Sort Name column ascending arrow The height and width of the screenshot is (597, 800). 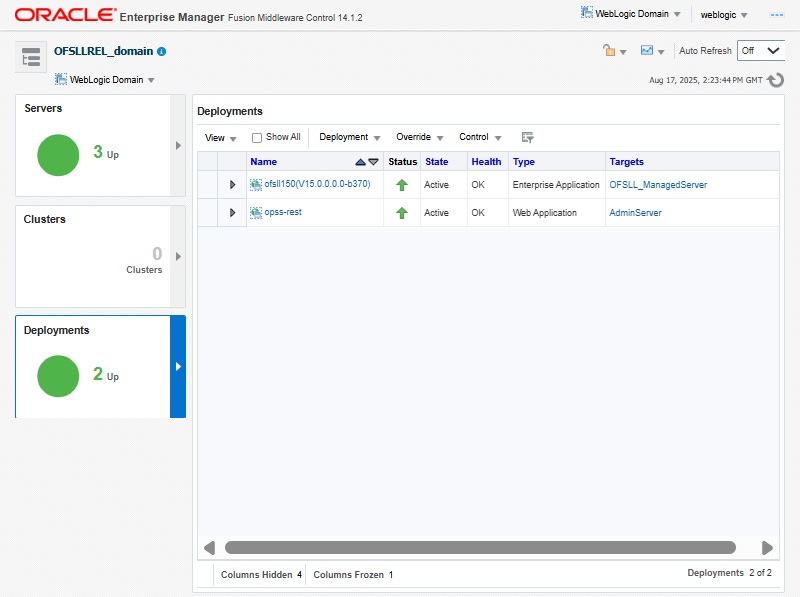point(360,162)
